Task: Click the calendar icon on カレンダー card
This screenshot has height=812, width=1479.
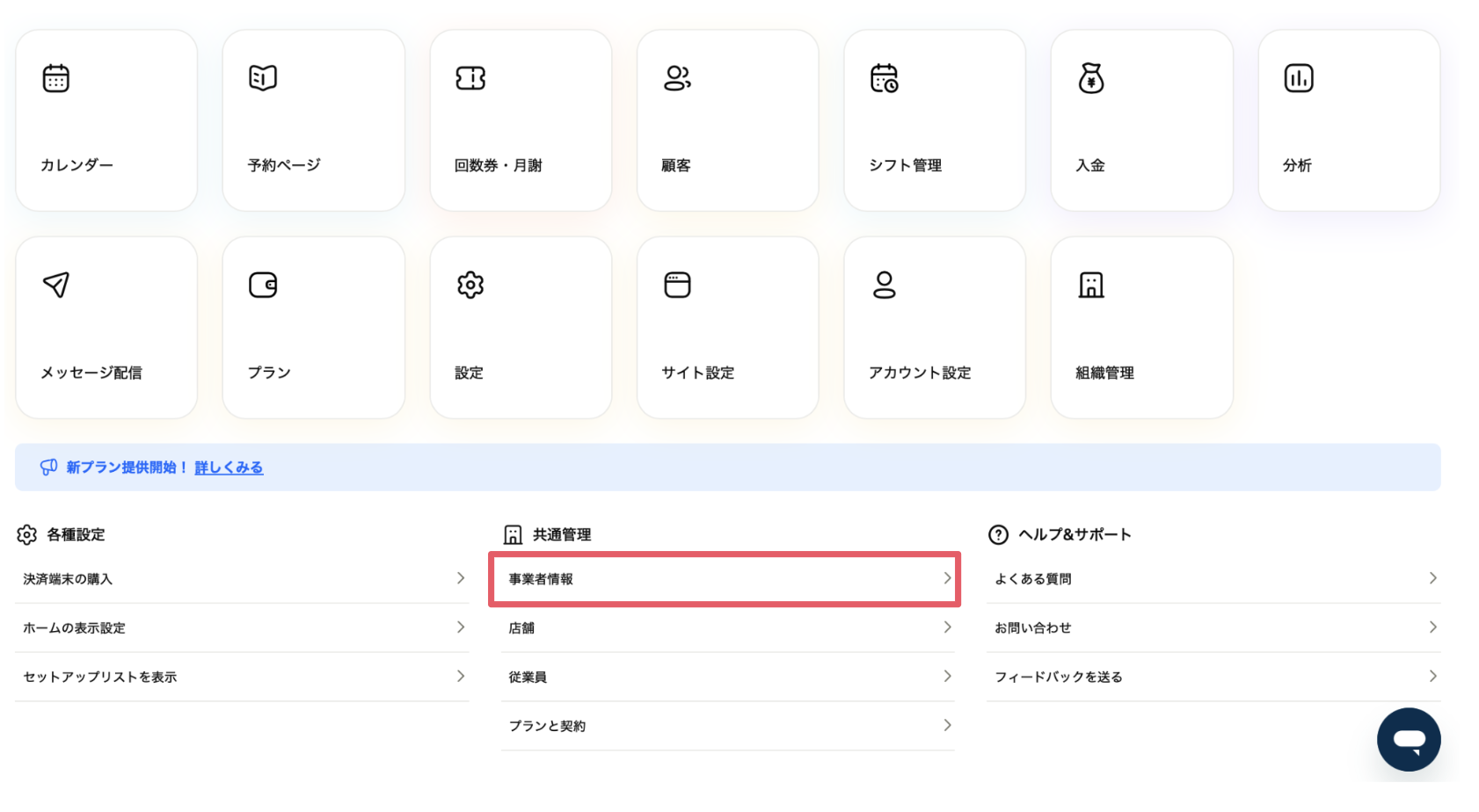Action: coord(56,78)
